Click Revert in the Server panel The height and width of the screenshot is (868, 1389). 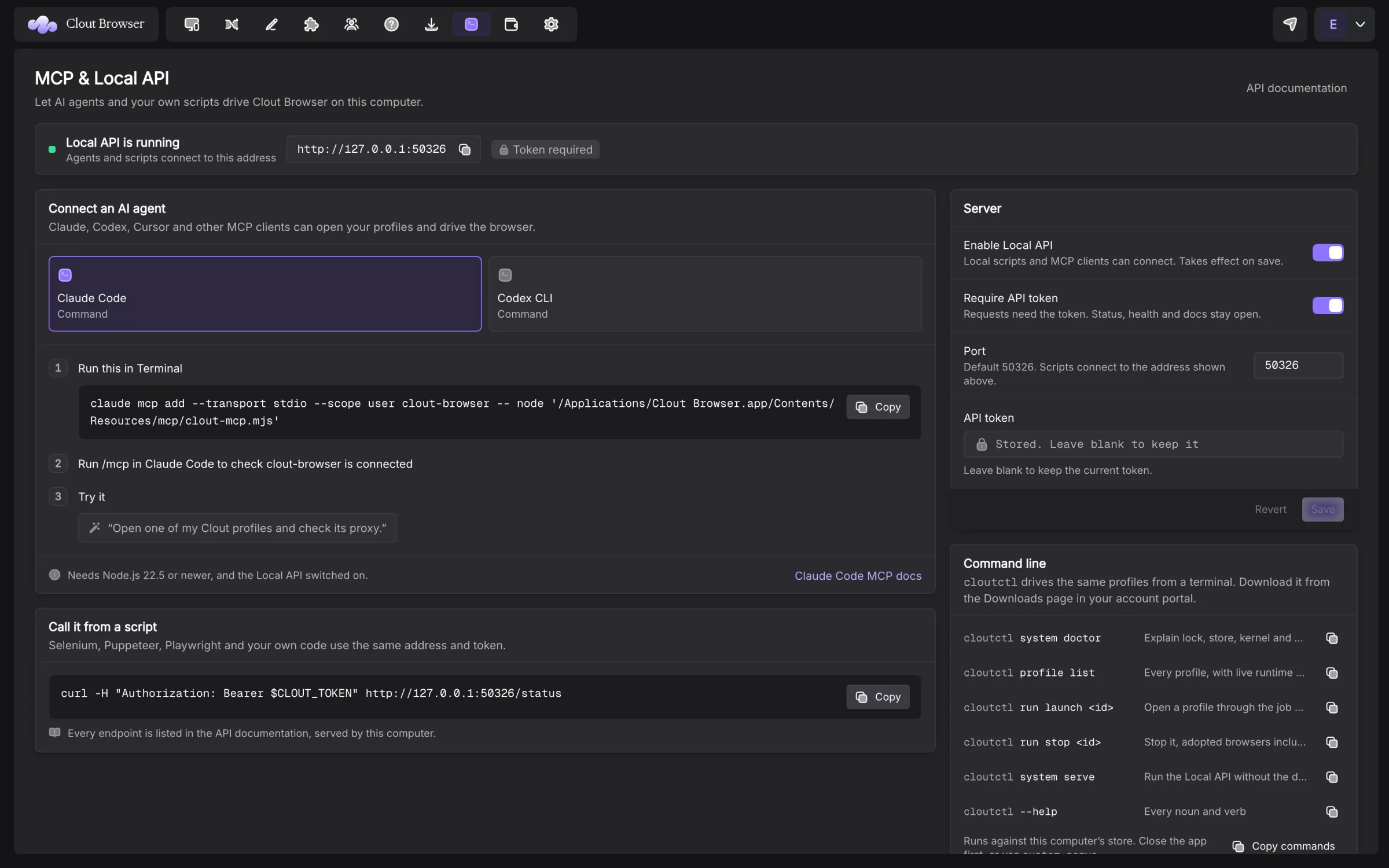pyautogui.click(x=1270, y=509)
